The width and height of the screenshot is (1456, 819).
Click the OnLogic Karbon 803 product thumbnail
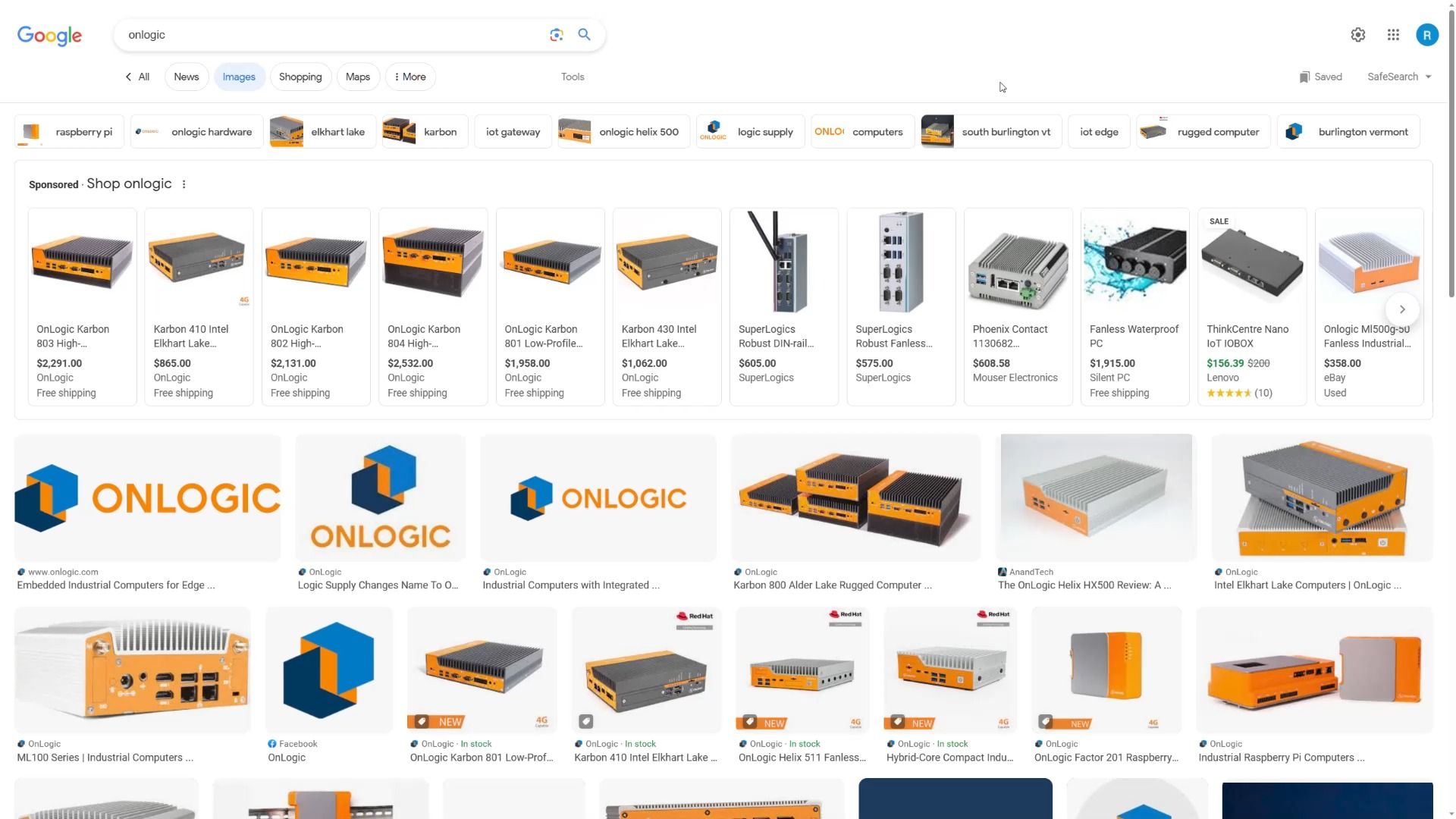[x=82, y=260]
